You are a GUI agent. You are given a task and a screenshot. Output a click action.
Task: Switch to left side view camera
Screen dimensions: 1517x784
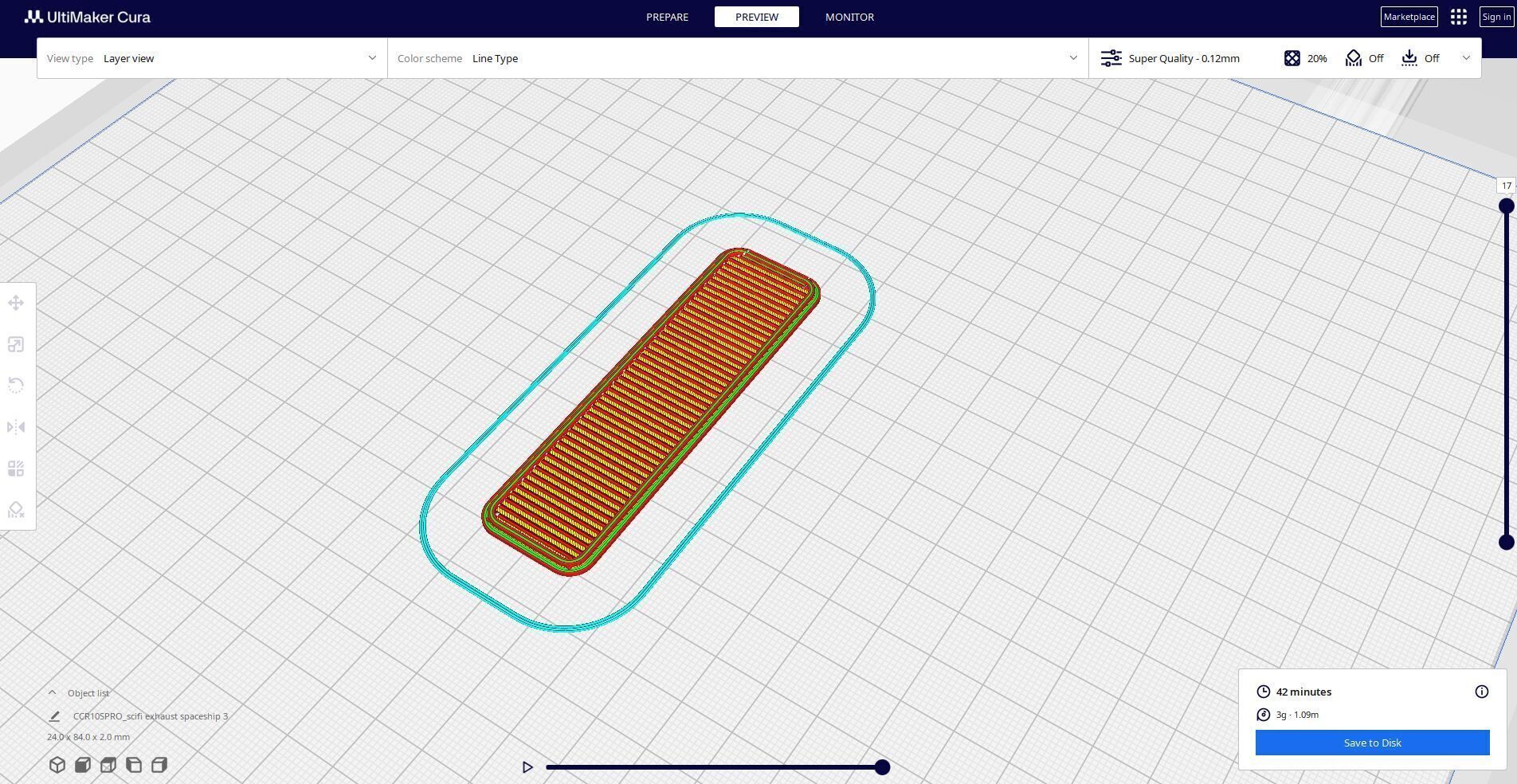(133, 765)
